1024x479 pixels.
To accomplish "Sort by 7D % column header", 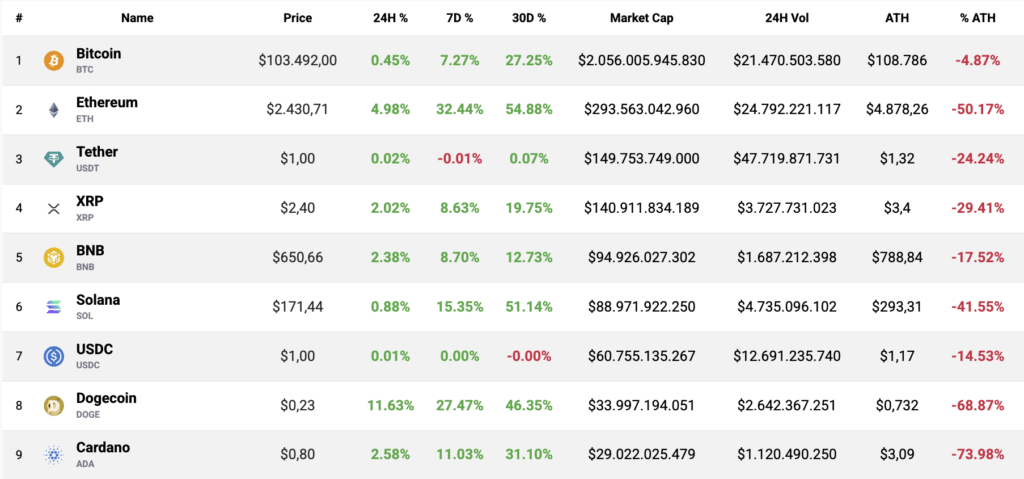I will (460, 18).
